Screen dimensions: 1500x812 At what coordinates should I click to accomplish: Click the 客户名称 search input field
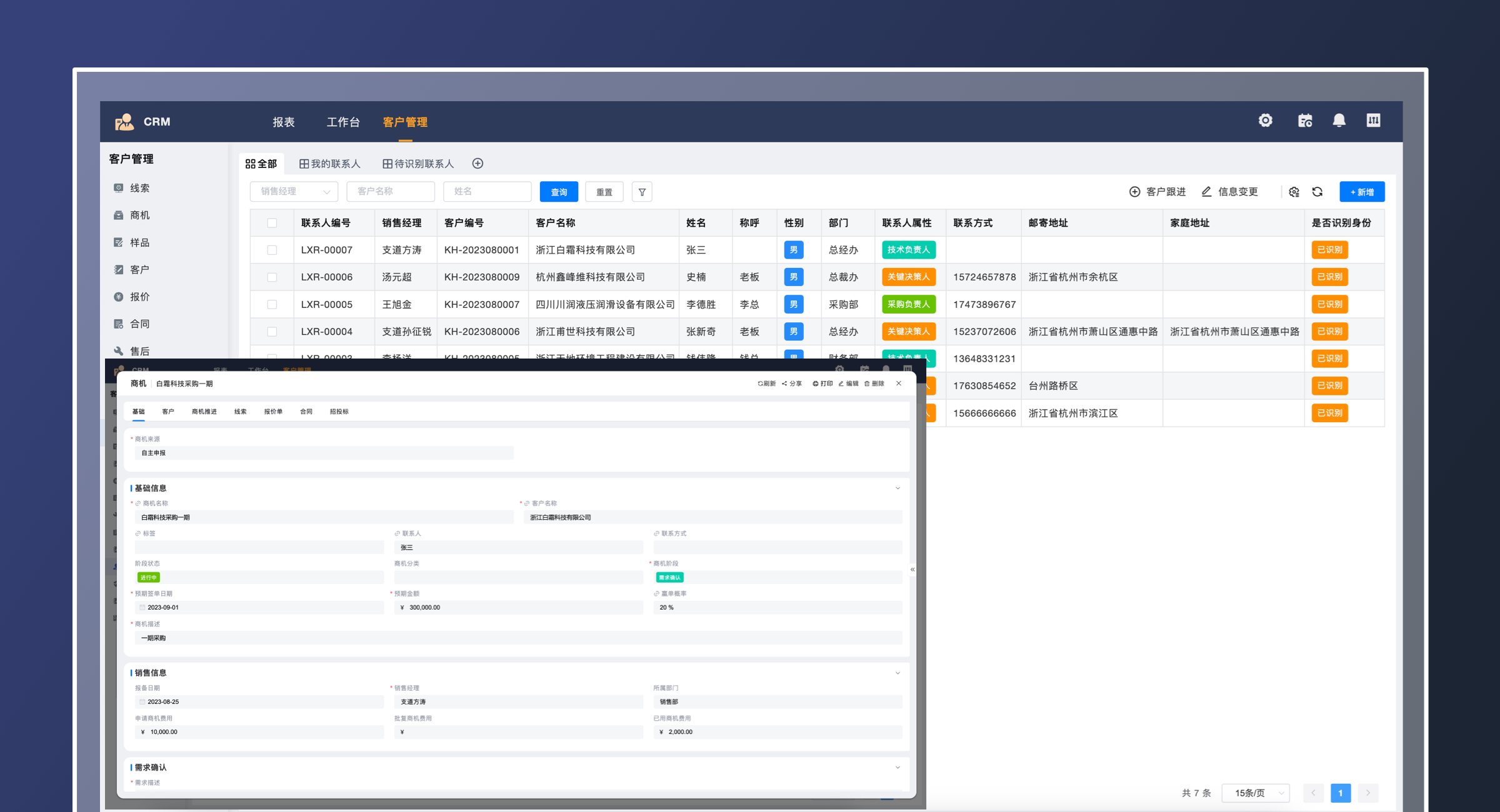pos(391,192)
